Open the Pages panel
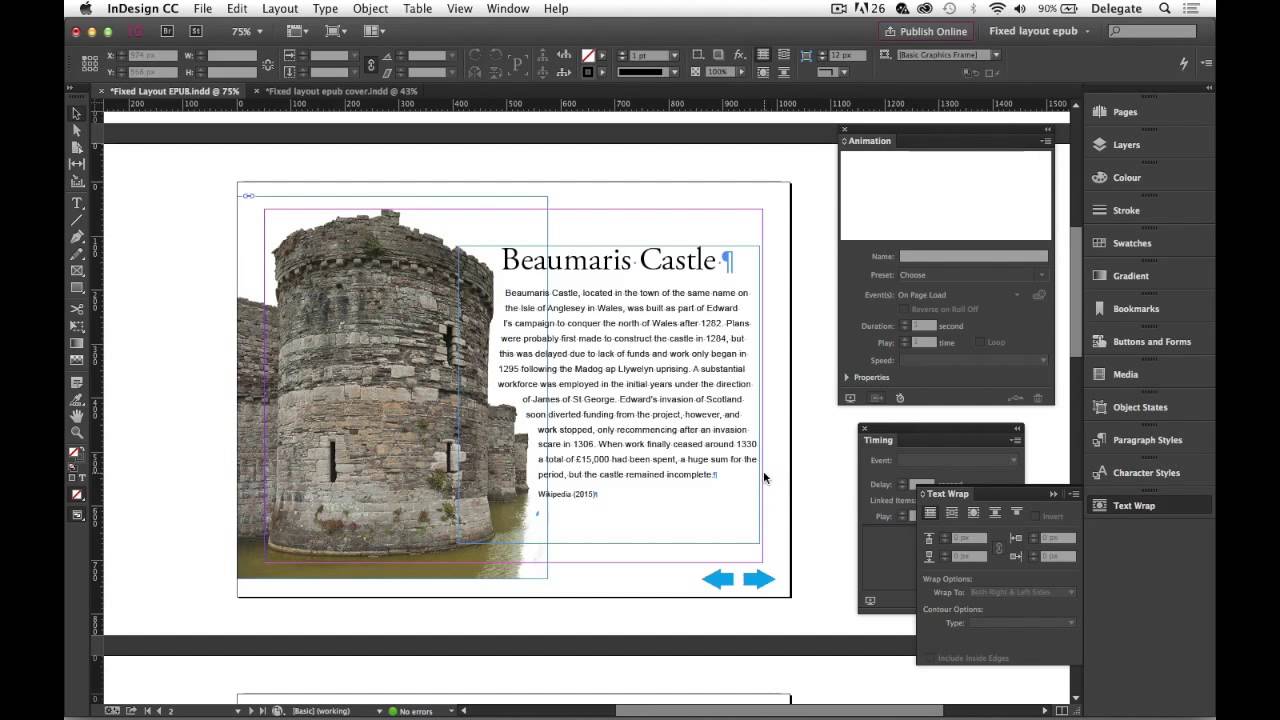1280x720 pixels. click(1148, 112)
